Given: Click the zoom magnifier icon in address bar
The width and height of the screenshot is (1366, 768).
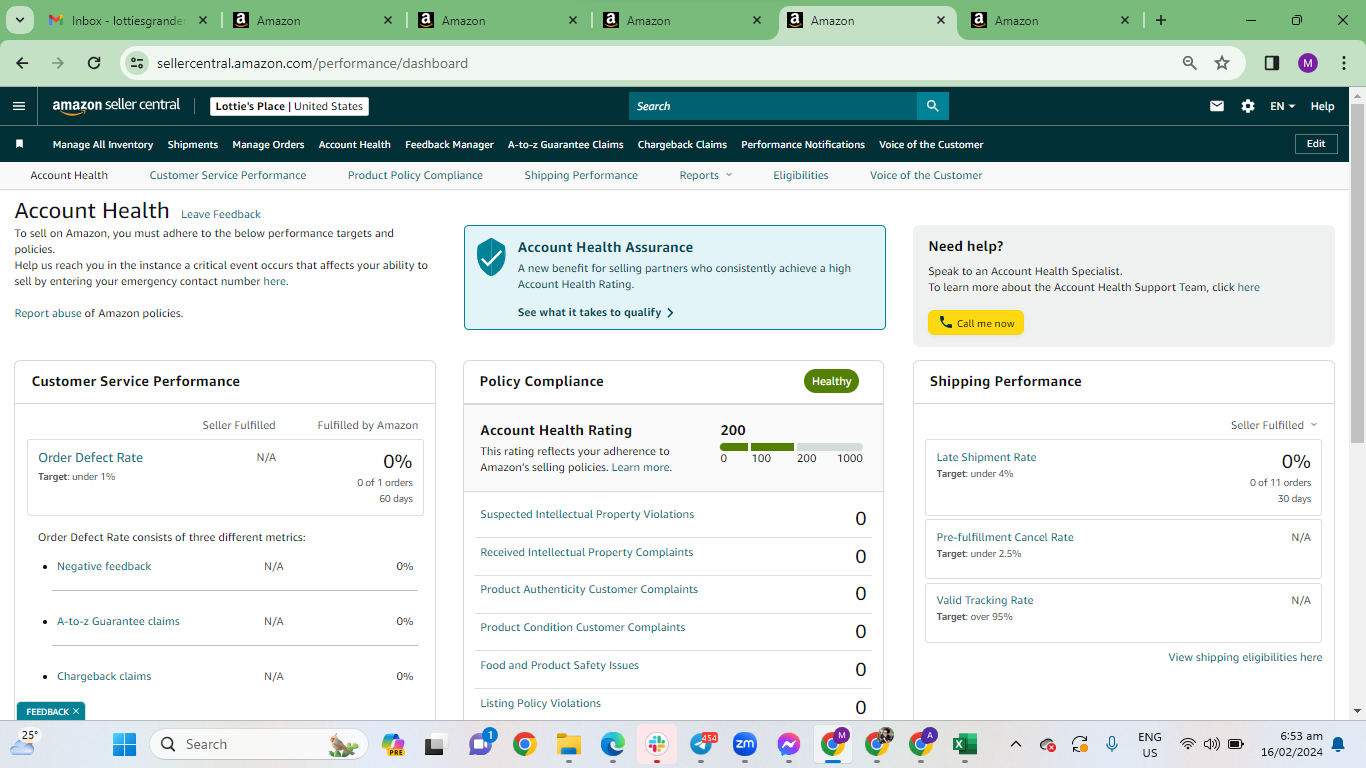Looking at the screenshot, I should pos(1190,63).
